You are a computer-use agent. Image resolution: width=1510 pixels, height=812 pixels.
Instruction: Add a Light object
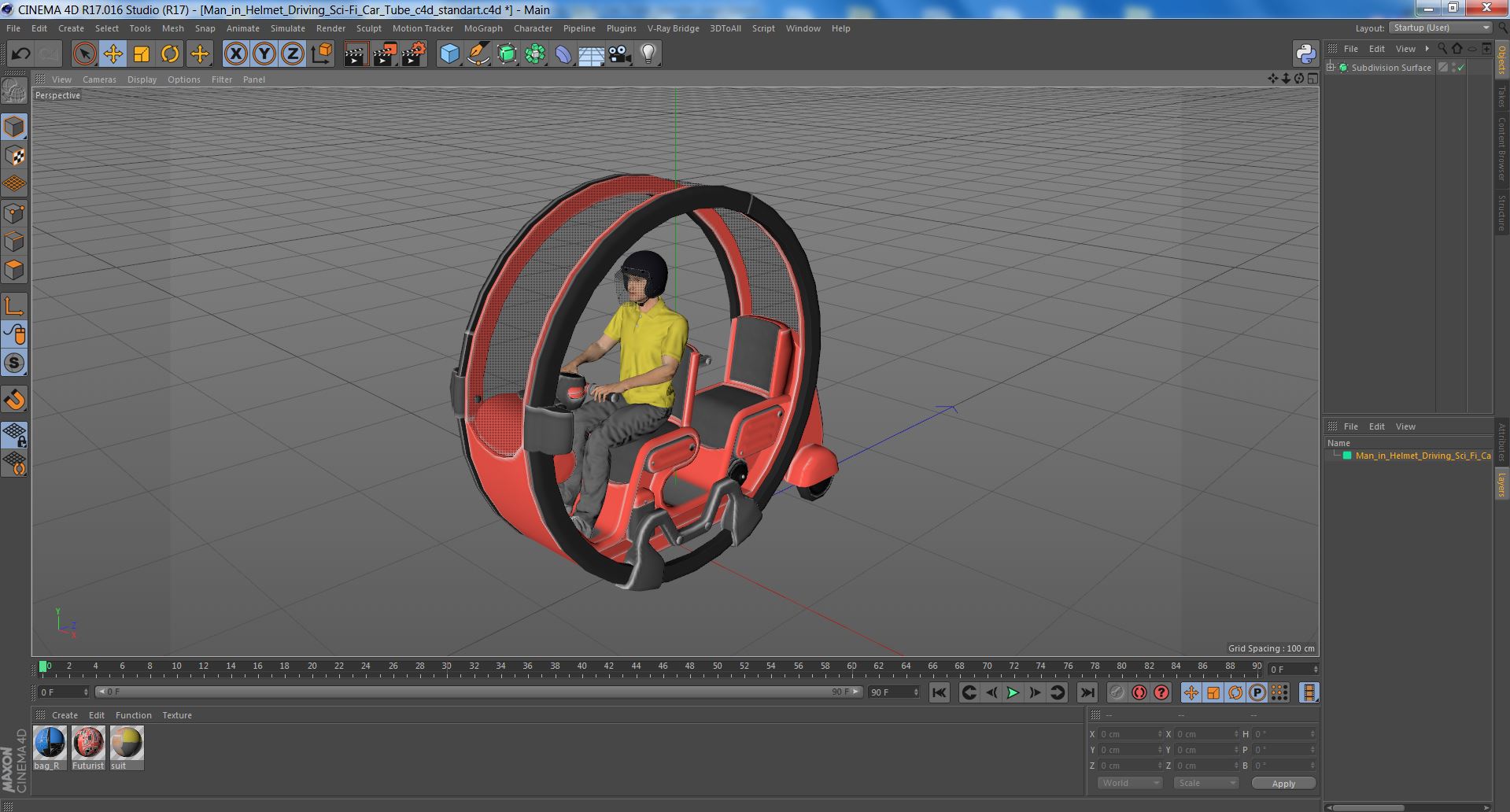coord(648,54)
